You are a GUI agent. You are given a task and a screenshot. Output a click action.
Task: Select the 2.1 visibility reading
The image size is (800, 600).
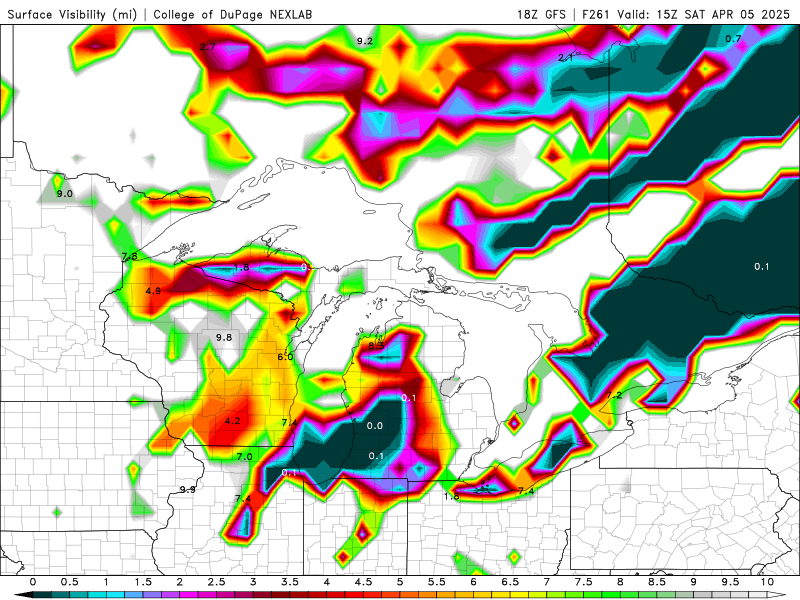click(x=565, y=58)
